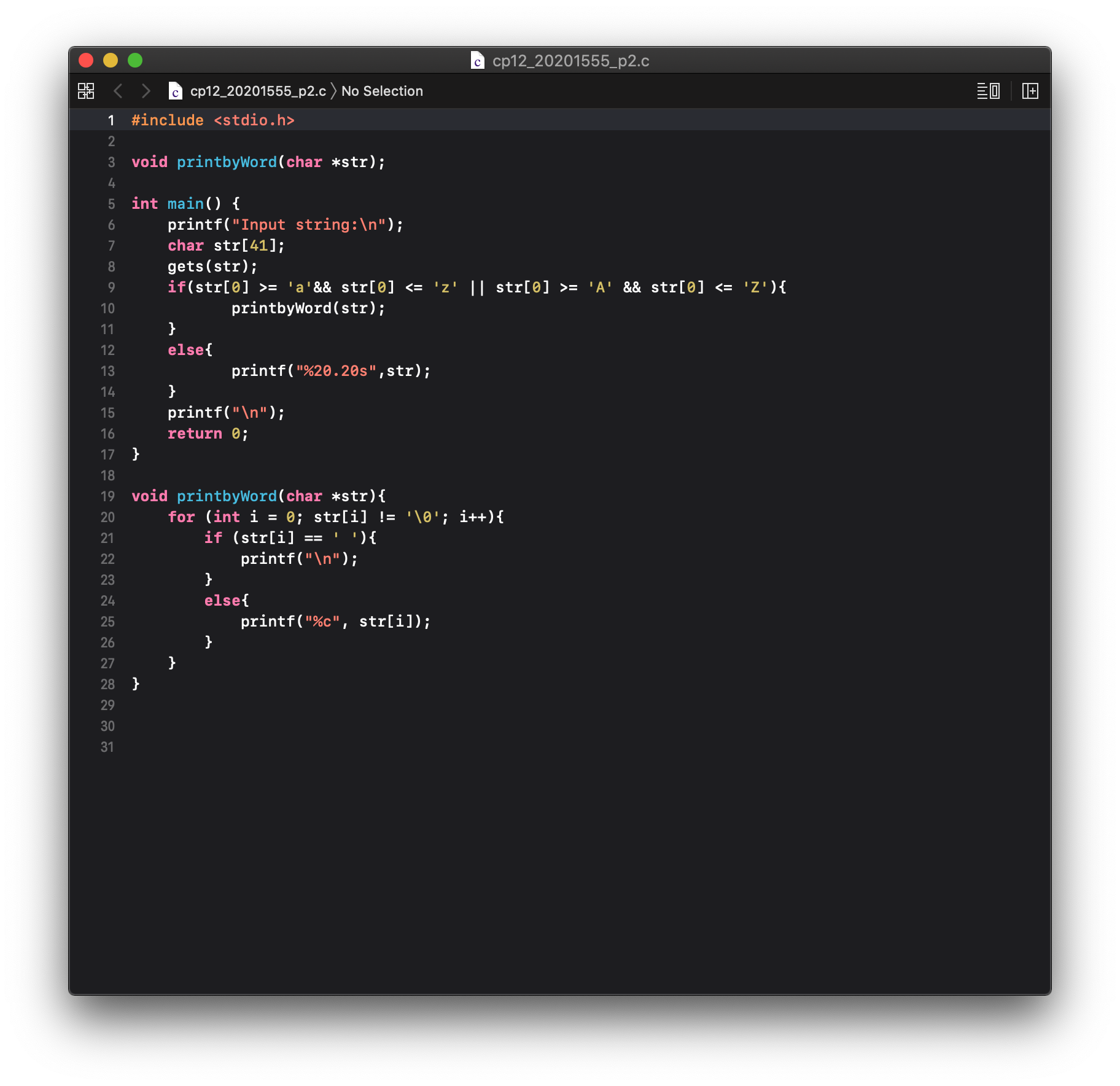This screenshot has width=1120, height=1086.
Task: Click line number 9 in the gutter
Action: click(x=111, y=287)
